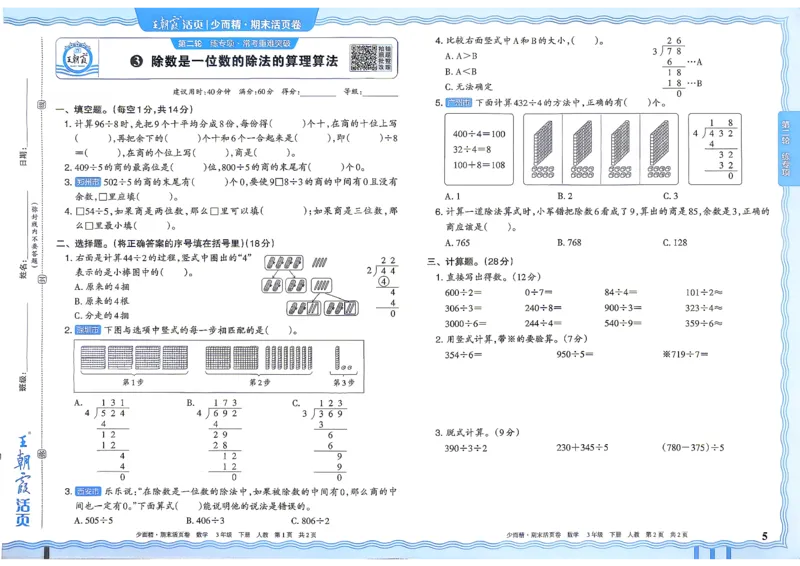Select option A. 505÷5
Viewport: 800px width, 566px height.
[93, 521]
